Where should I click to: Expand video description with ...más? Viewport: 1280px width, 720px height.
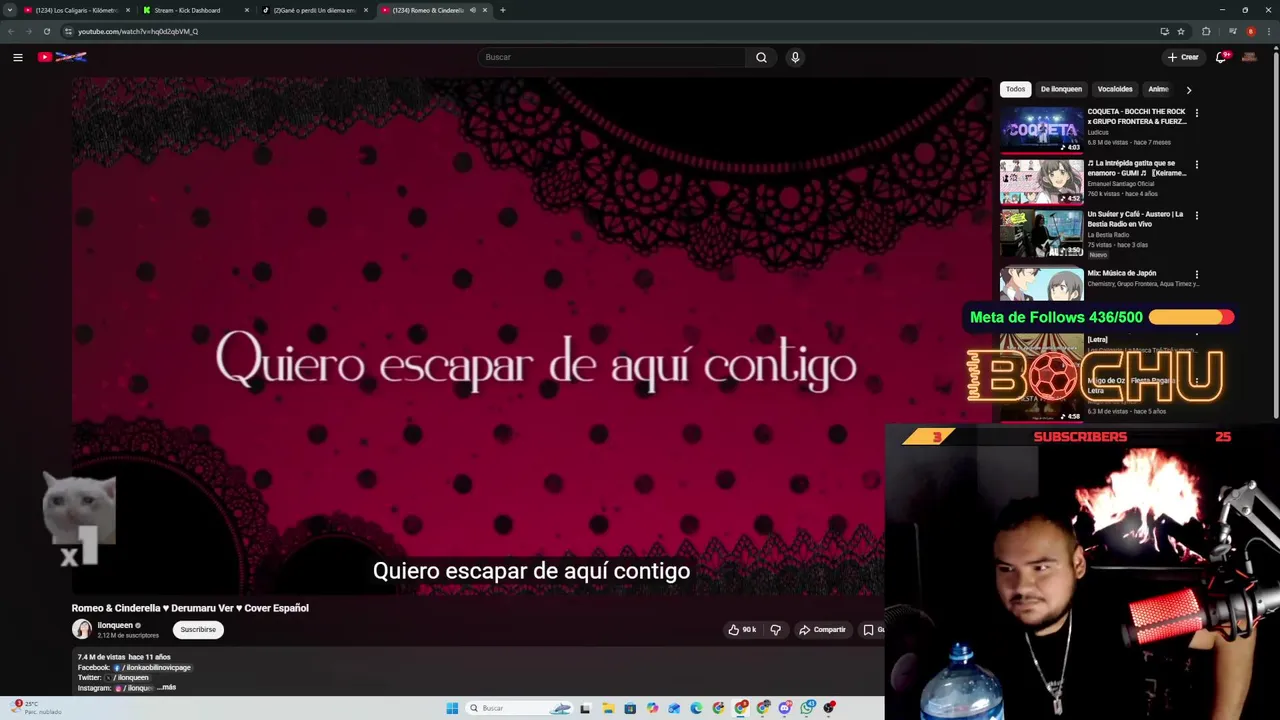tap(167, 687)
